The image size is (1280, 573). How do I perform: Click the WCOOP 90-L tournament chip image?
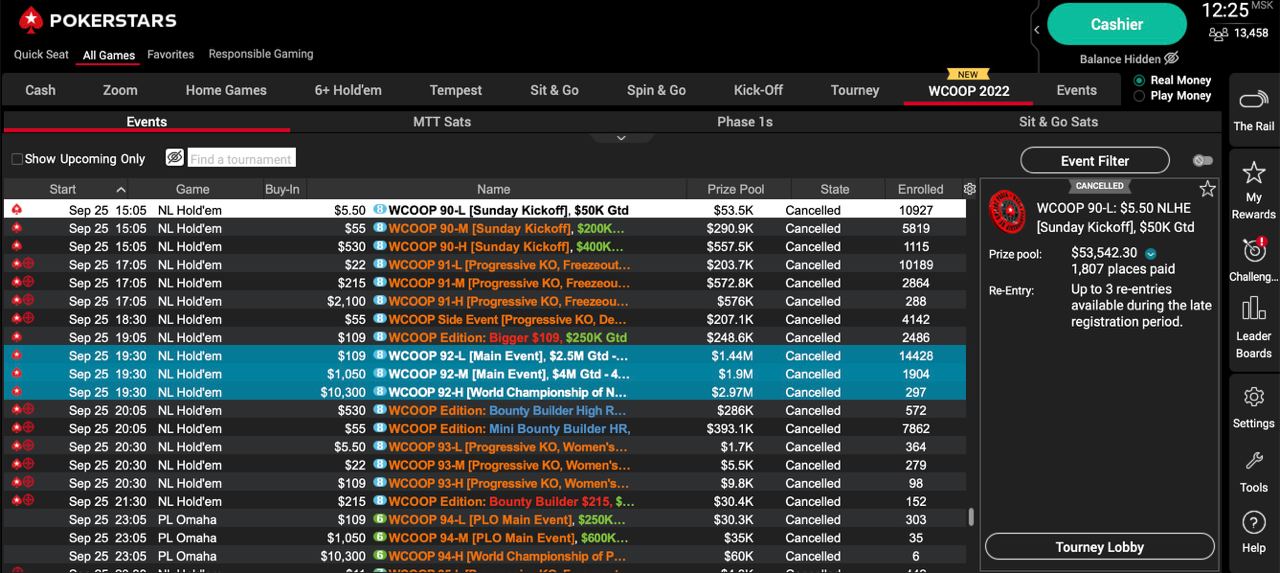1007,212
